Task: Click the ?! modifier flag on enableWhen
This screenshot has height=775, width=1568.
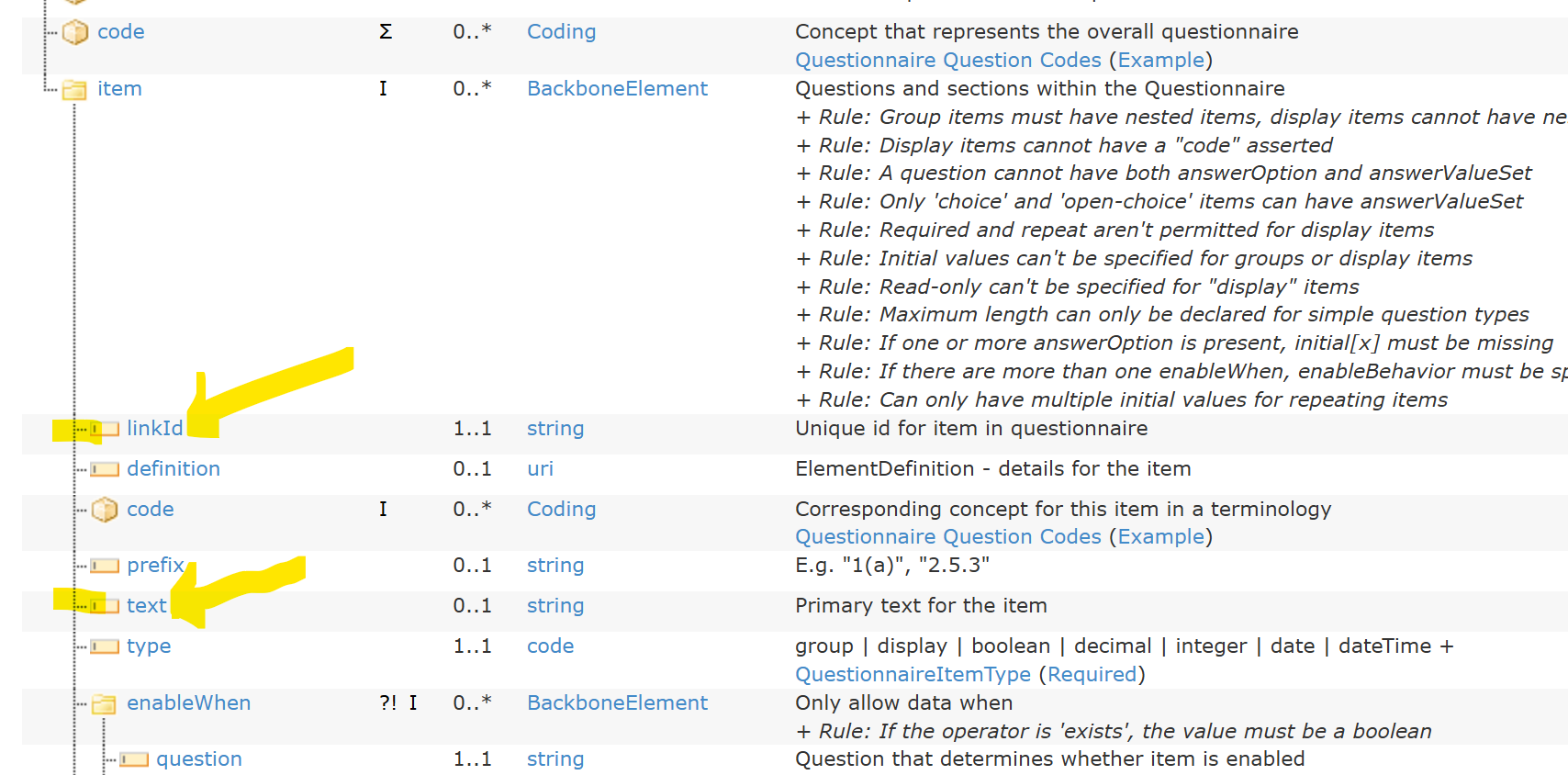Action: point(388,702)
